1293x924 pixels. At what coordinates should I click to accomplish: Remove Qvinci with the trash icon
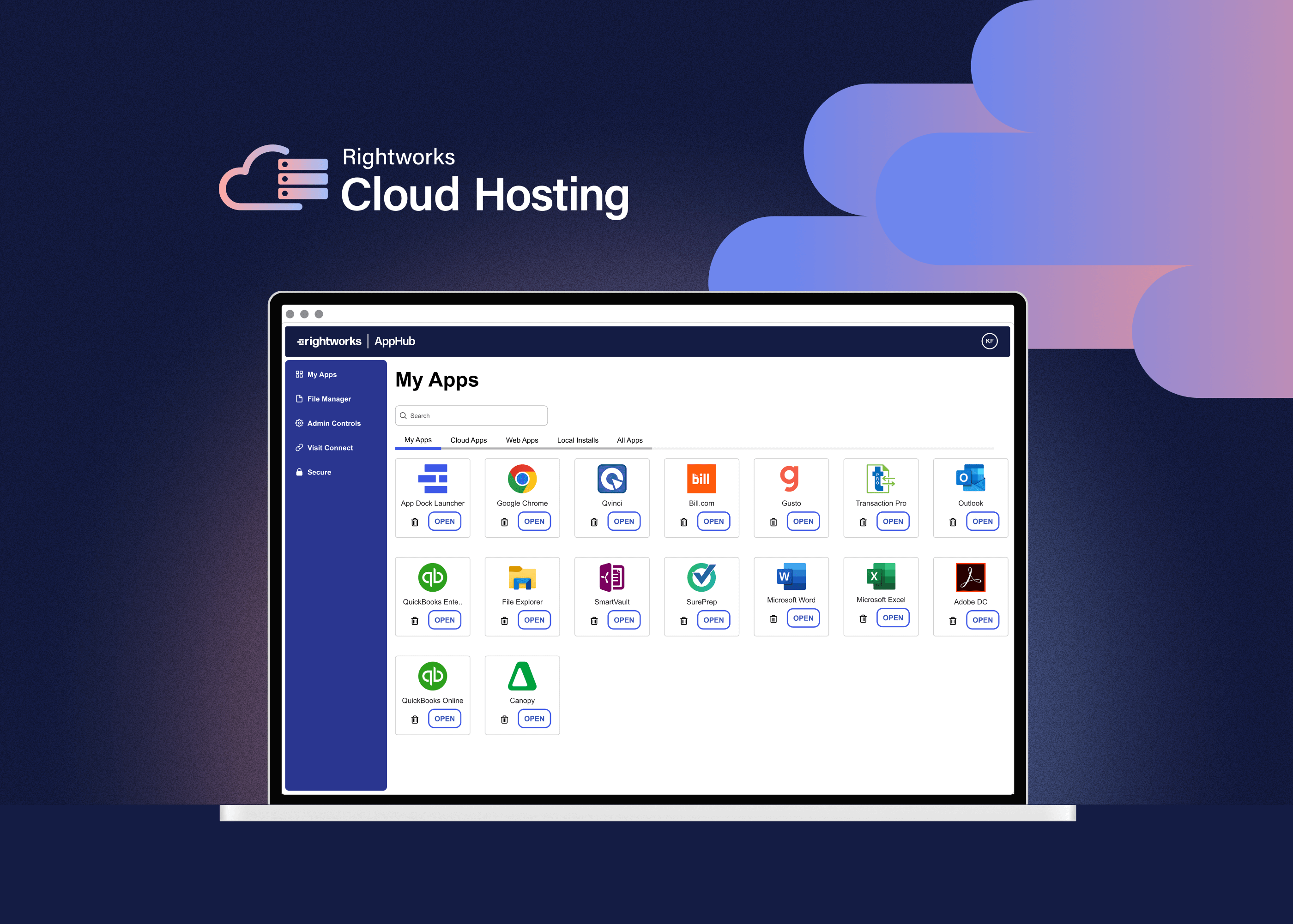[x=594, y=522]
